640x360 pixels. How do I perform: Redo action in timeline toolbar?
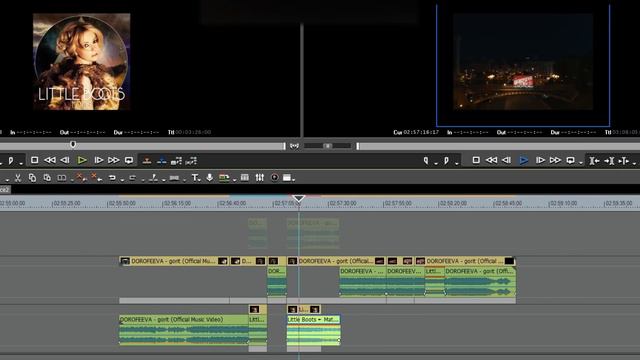pos(132,178)
